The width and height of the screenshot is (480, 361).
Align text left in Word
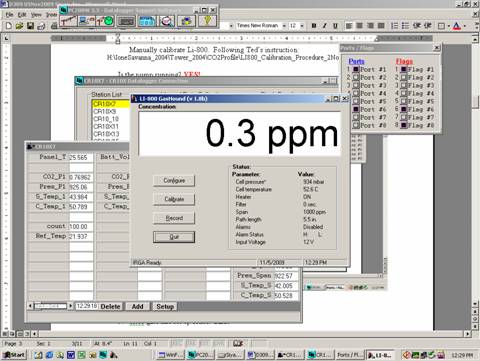coord(349,26)
